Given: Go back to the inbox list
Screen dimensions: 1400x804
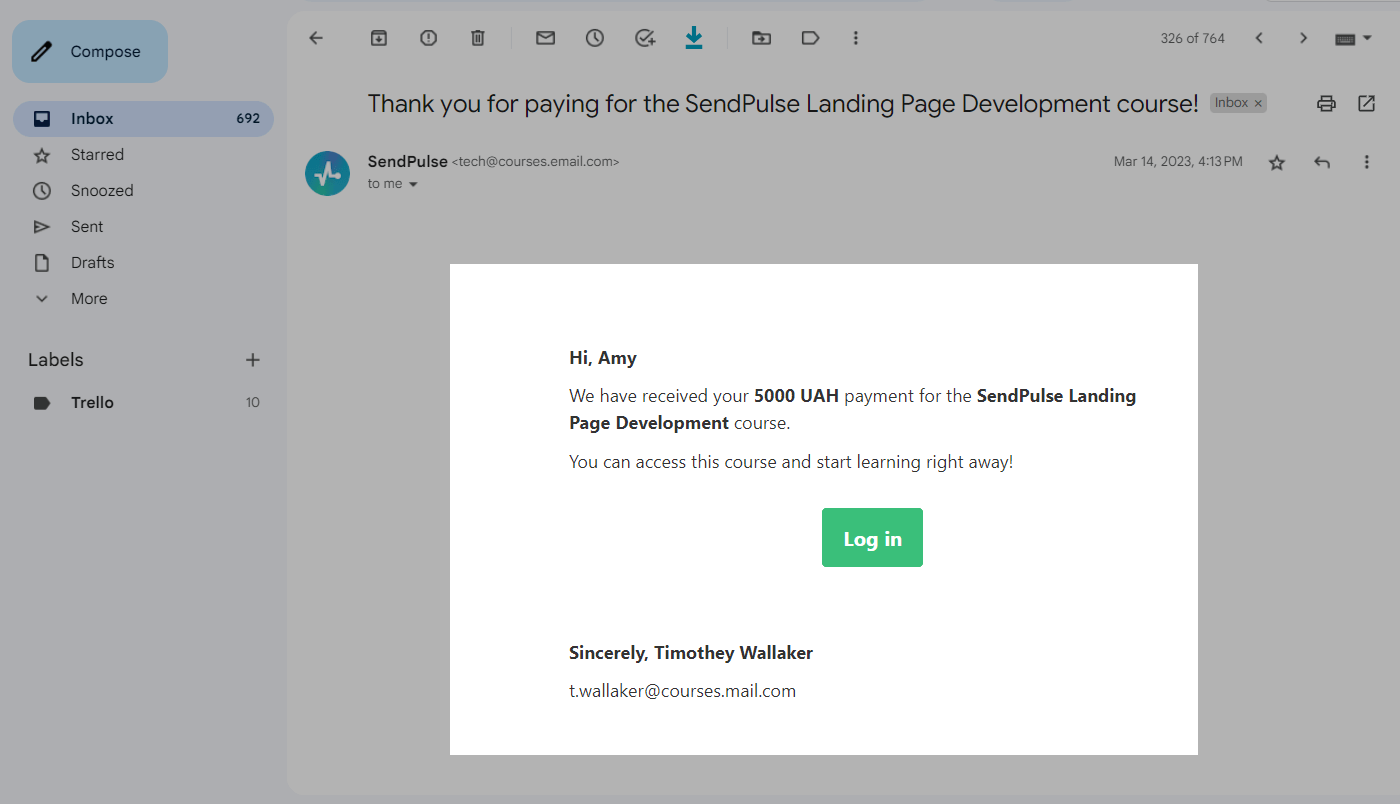Looking at the screenshot, I should (x=316, y=38).
